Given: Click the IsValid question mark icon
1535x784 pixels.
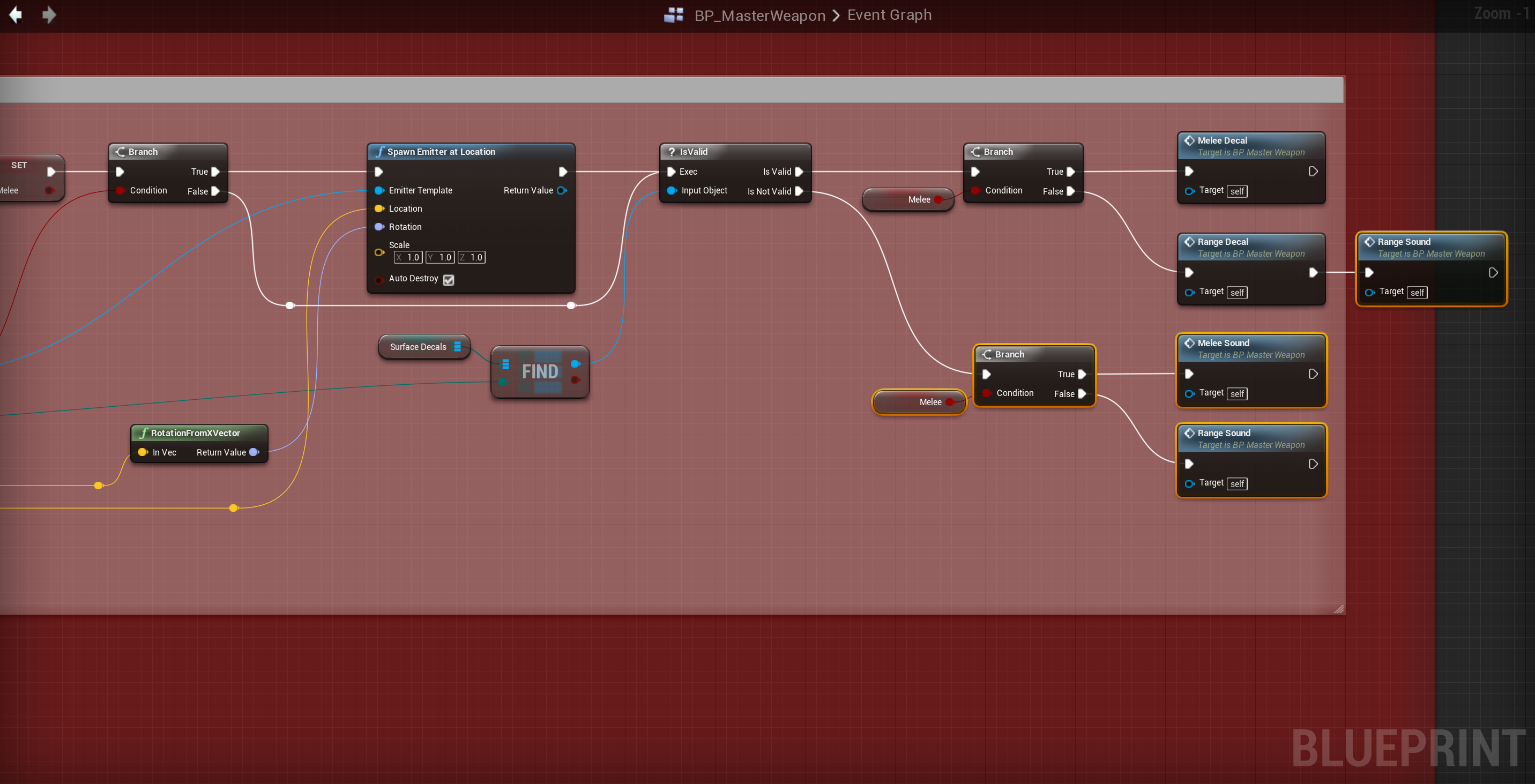Looking at the screenshot, I should [x=672, y=151].
